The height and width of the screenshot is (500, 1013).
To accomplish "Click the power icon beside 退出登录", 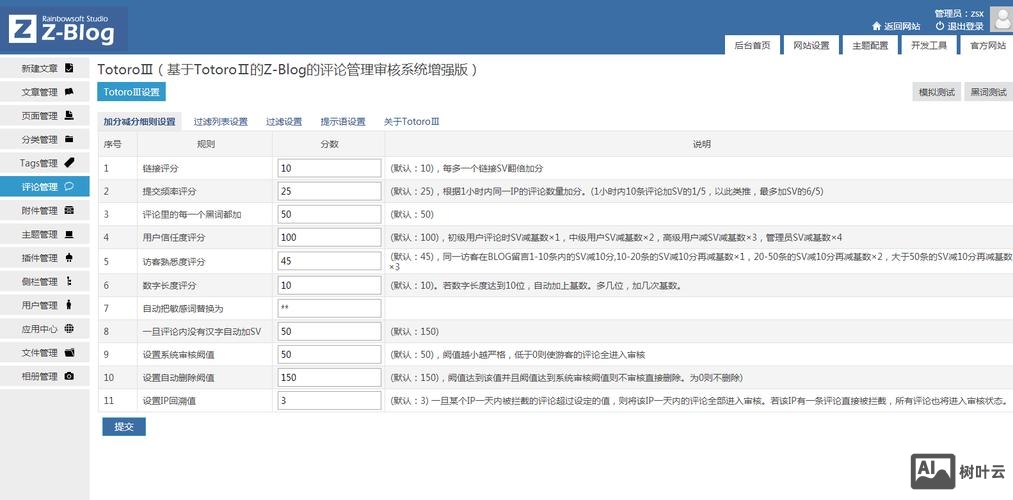I will 940,26.
